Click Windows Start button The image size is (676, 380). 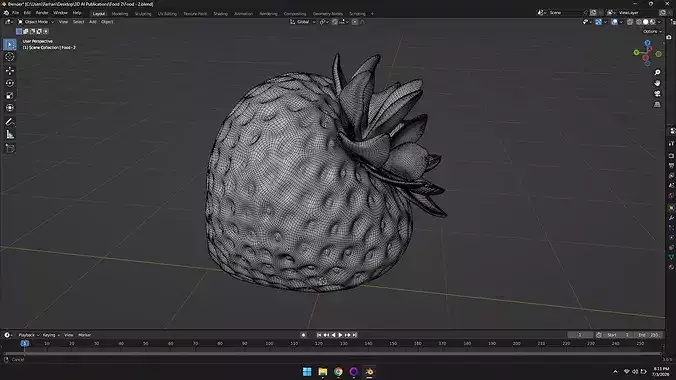click(x=307, y=372)
